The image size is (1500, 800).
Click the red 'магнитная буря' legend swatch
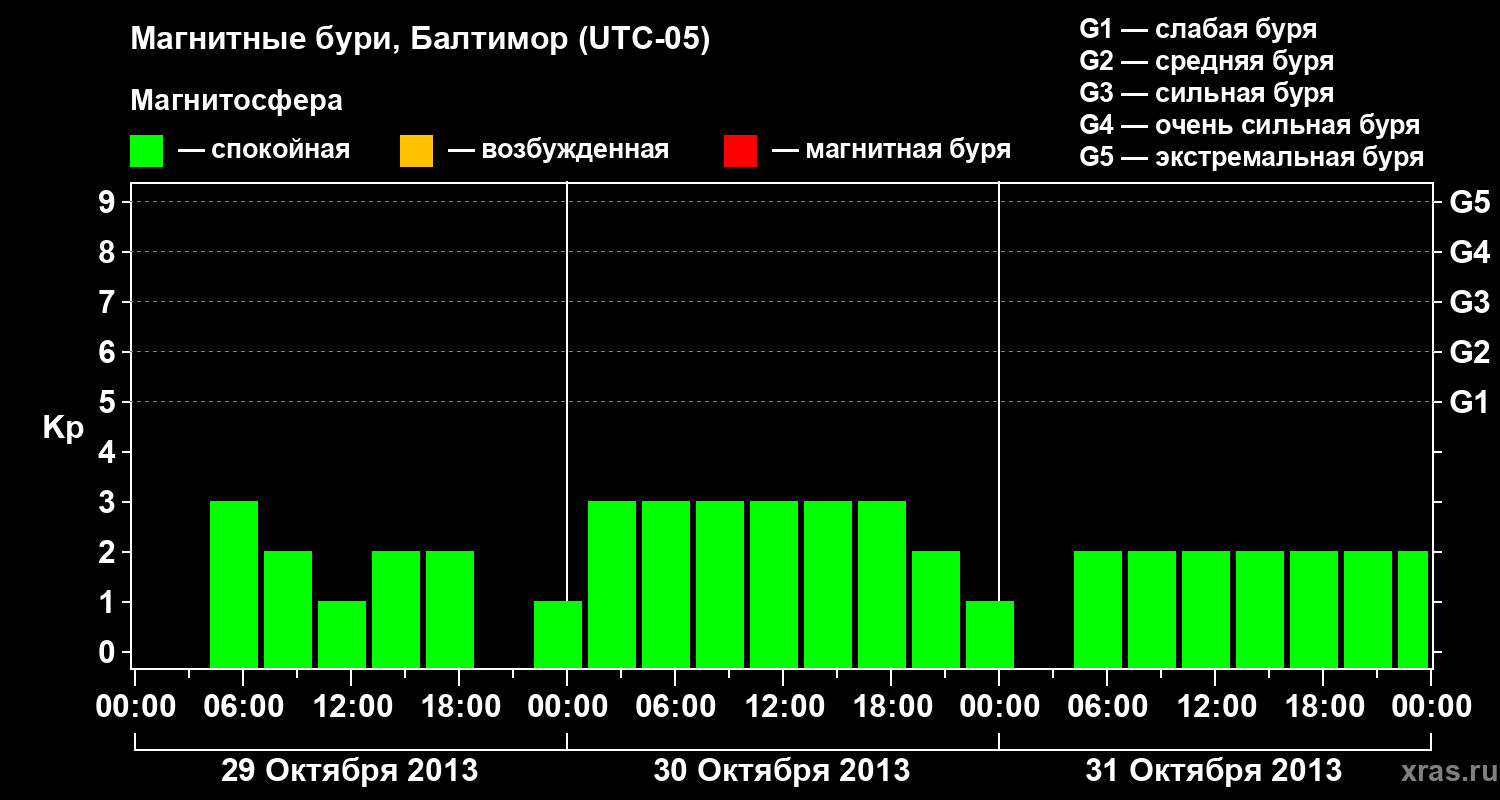pos(740,151)
